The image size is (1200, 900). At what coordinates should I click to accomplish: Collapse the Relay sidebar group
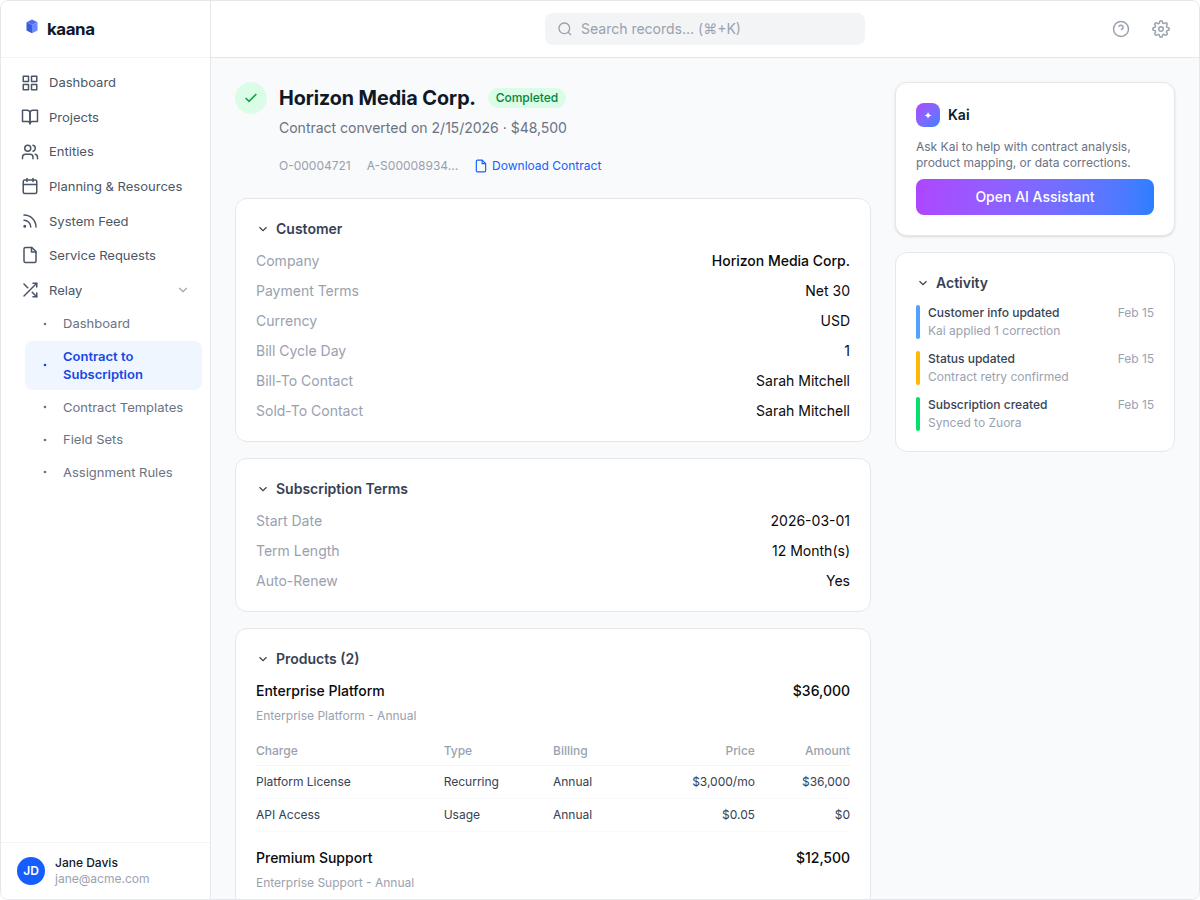[182, 290]
